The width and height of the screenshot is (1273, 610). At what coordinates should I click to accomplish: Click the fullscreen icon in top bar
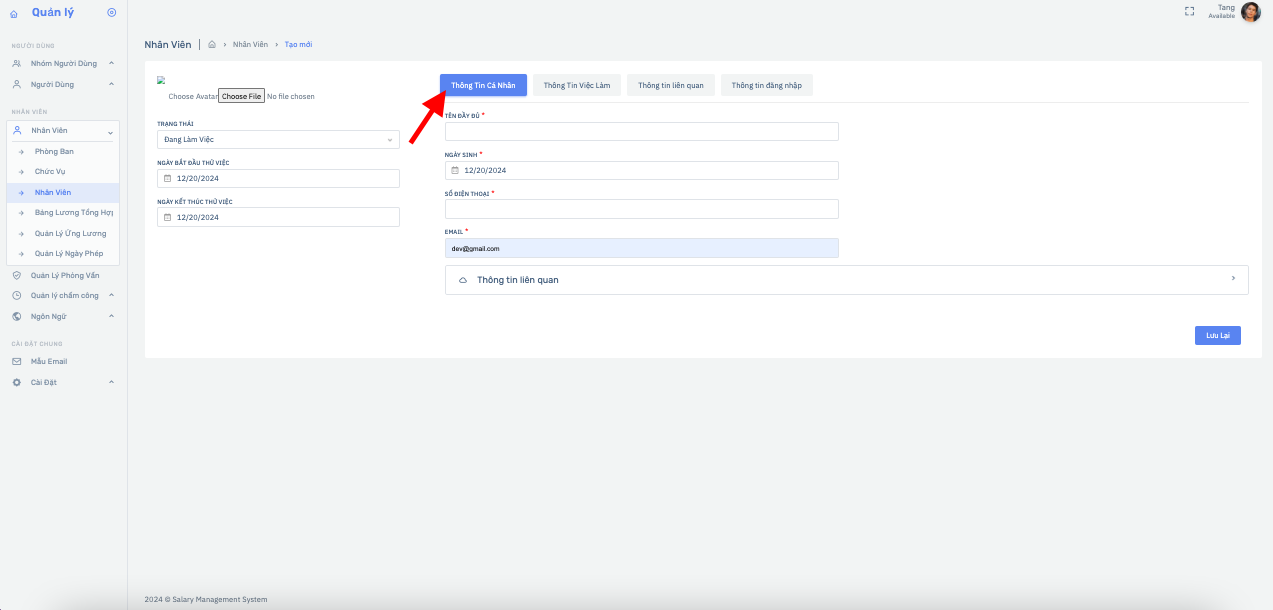[x=1189, y=12]
